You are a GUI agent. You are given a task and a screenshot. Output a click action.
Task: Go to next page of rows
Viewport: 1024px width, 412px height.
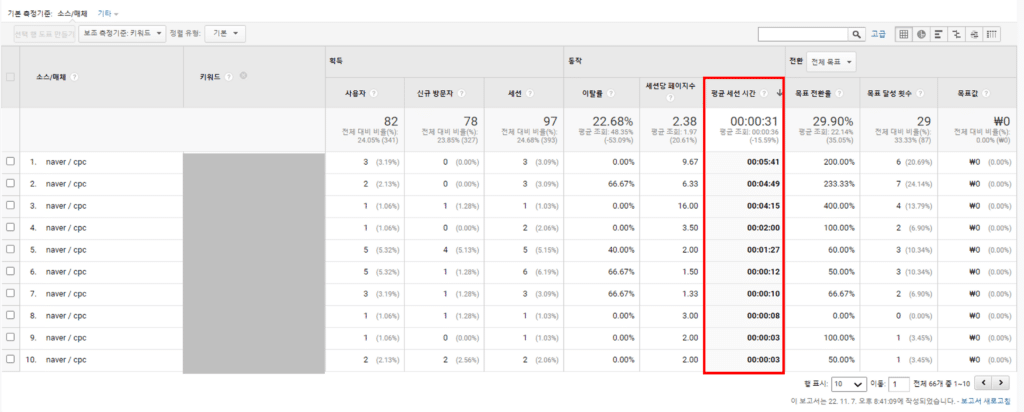pyautogui.click(x=1001, y=383)
